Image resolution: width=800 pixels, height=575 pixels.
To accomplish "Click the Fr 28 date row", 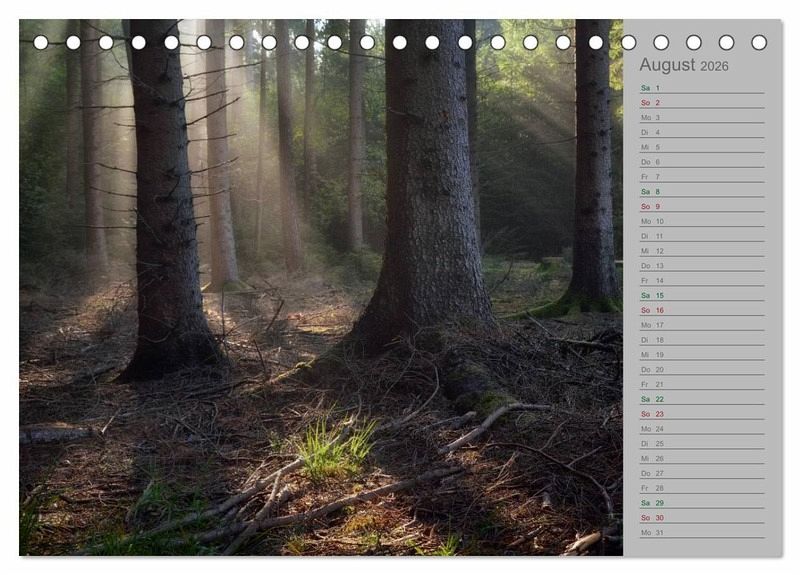I will click(x=701, y=488).
